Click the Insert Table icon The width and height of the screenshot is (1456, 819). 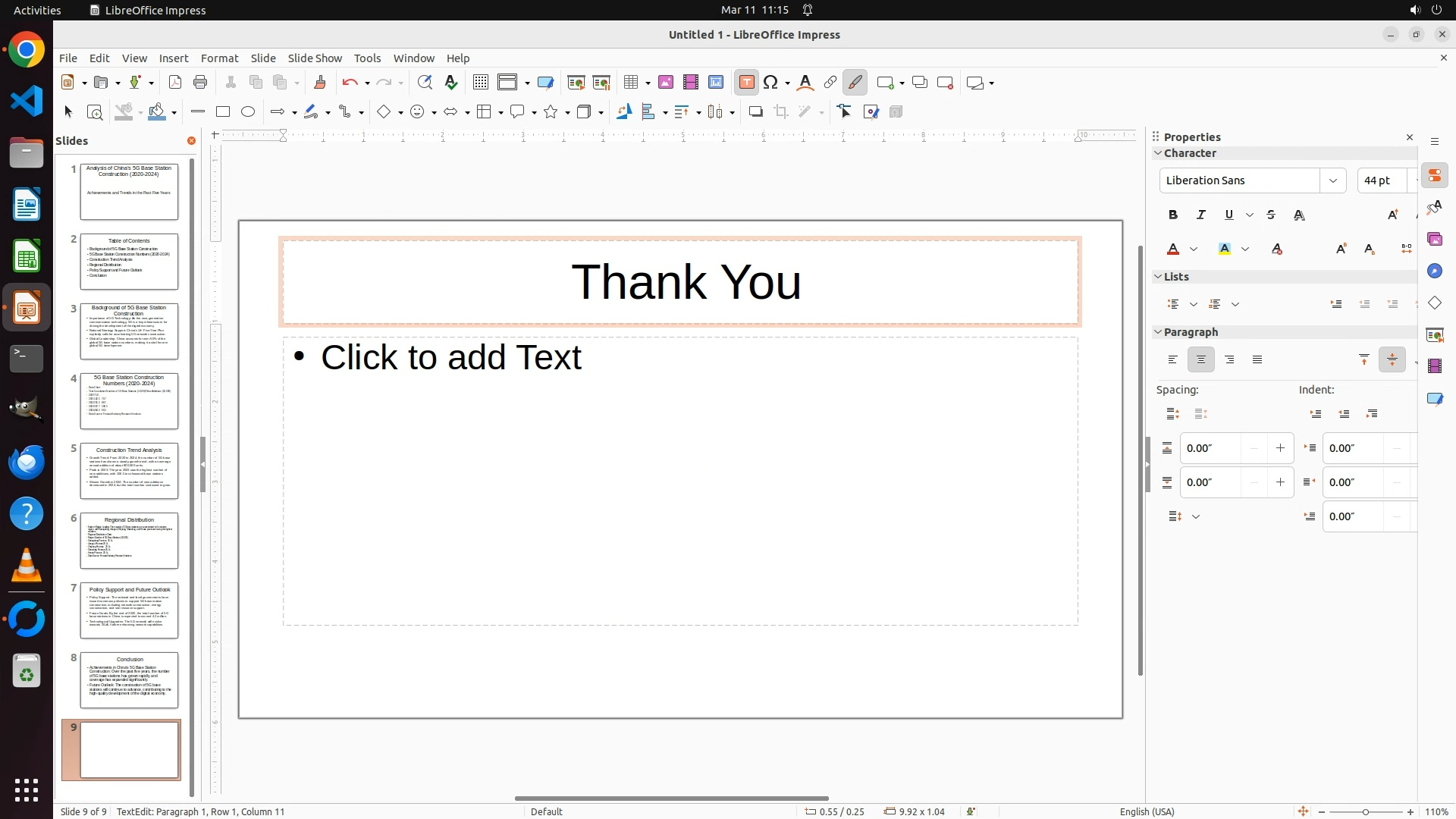click(631, 83)
